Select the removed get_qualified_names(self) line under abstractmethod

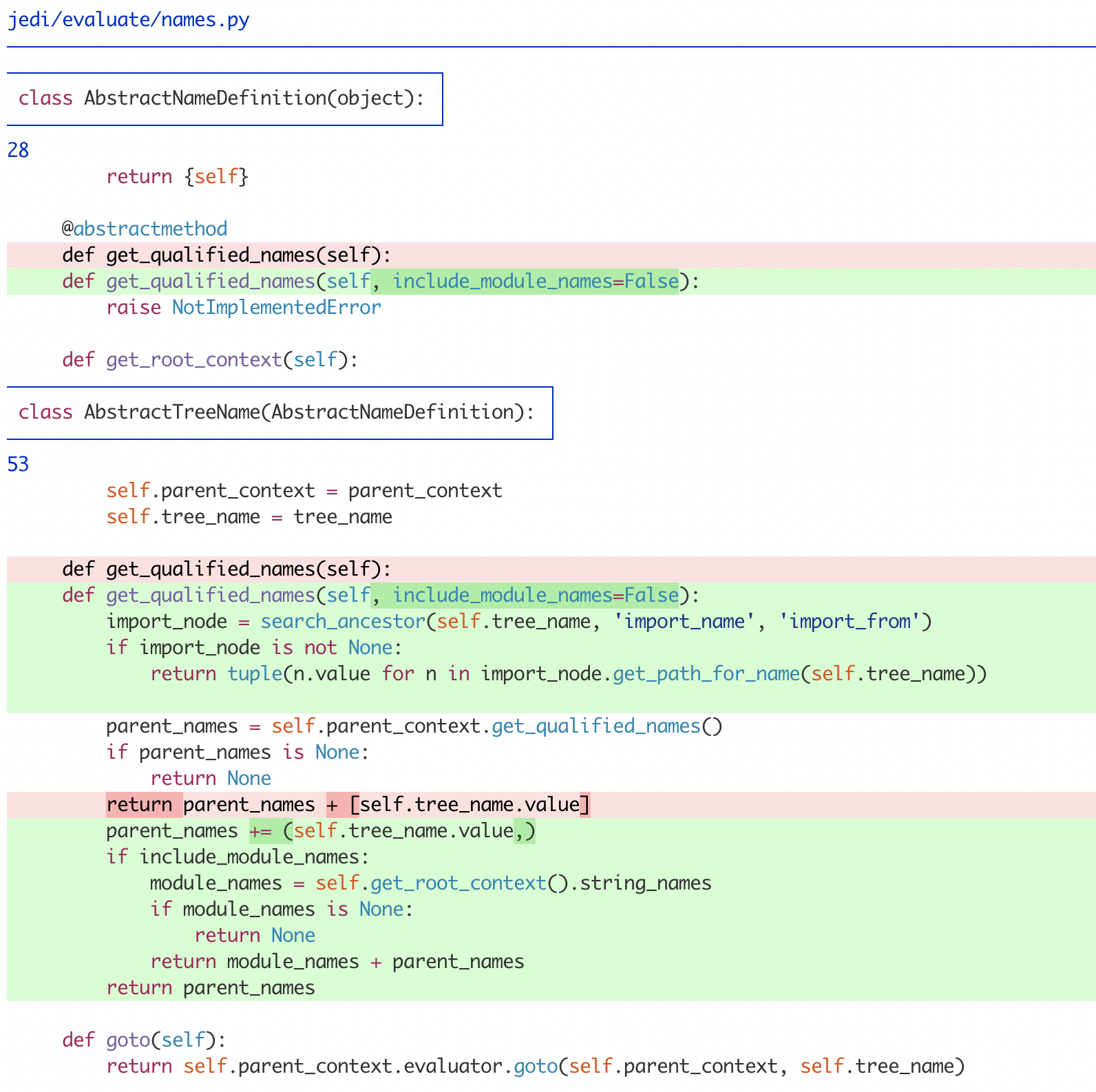coord(551,255)
